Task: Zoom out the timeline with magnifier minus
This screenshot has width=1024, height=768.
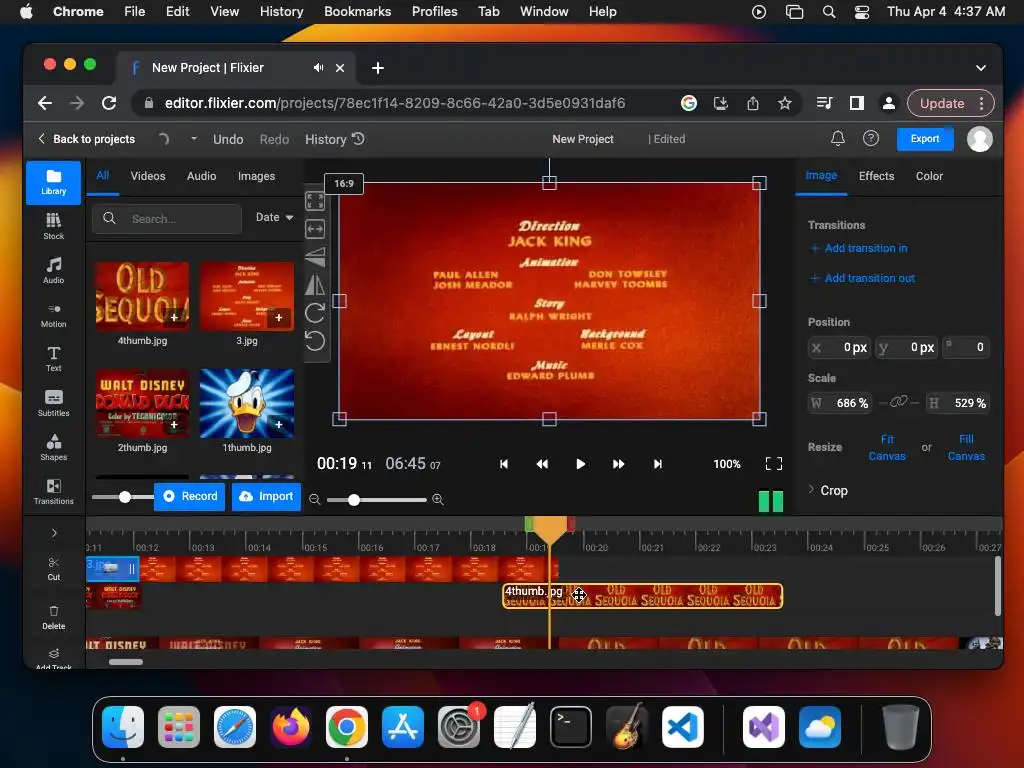Action: coord(315,500)
